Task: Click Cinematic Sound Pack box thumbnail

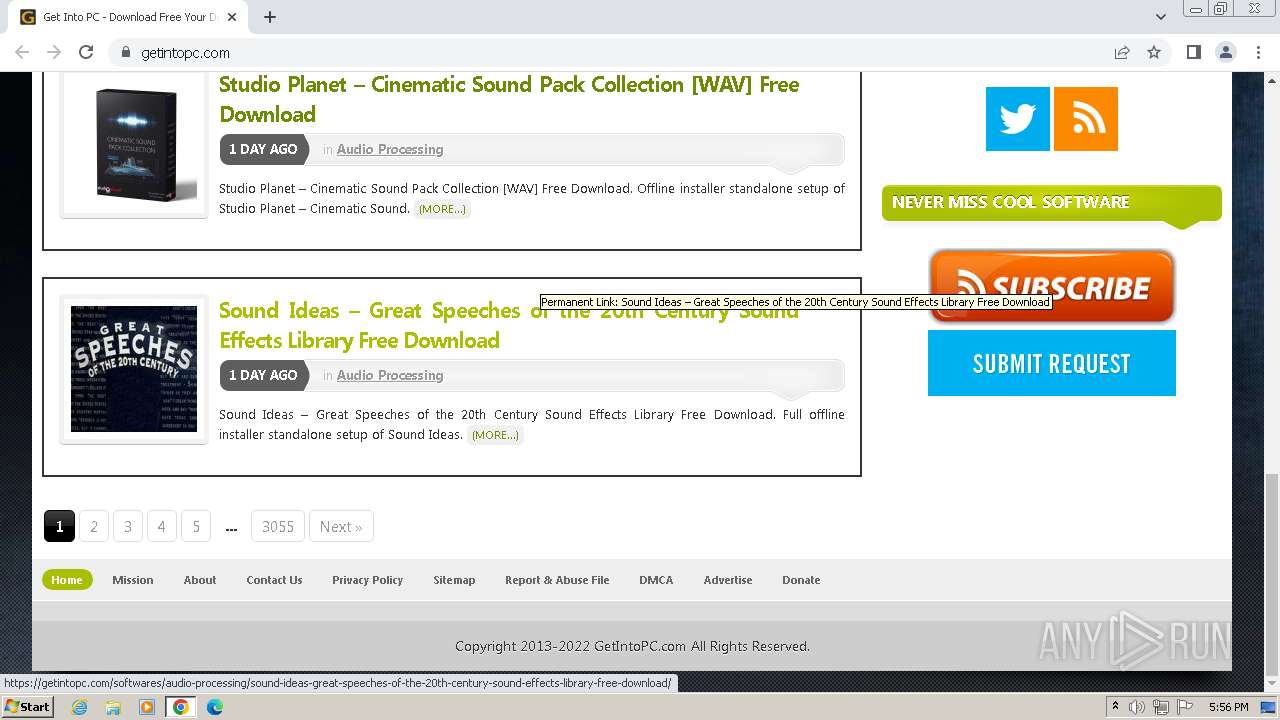Action: click(134, 144)
